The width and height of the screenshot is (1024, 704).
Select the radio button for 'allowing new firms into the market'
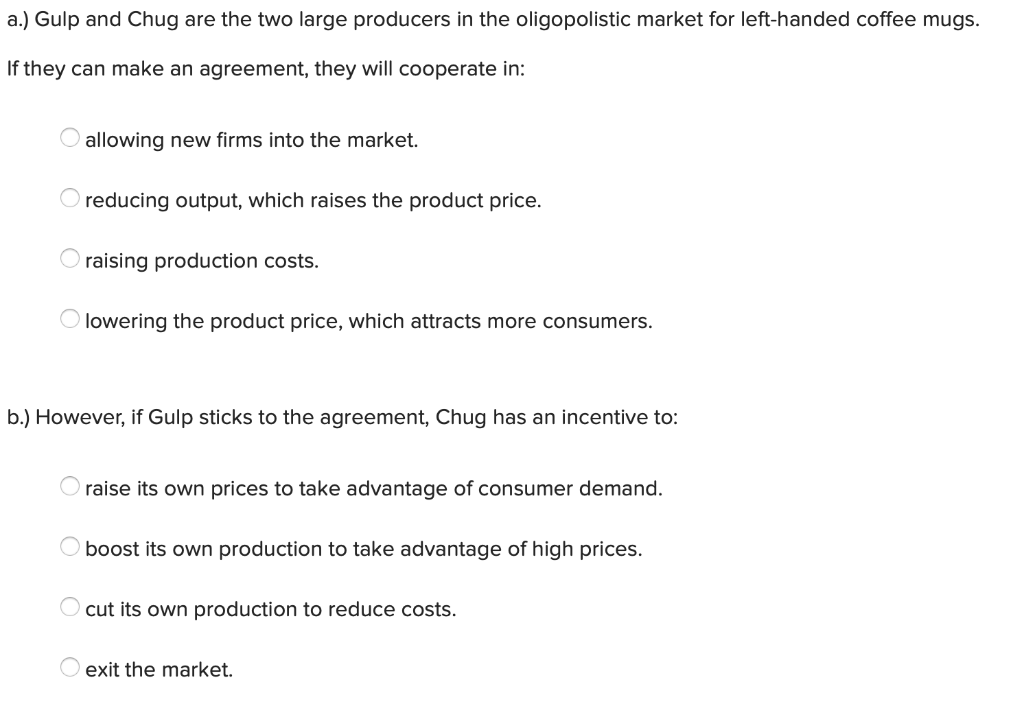[69, 137]
